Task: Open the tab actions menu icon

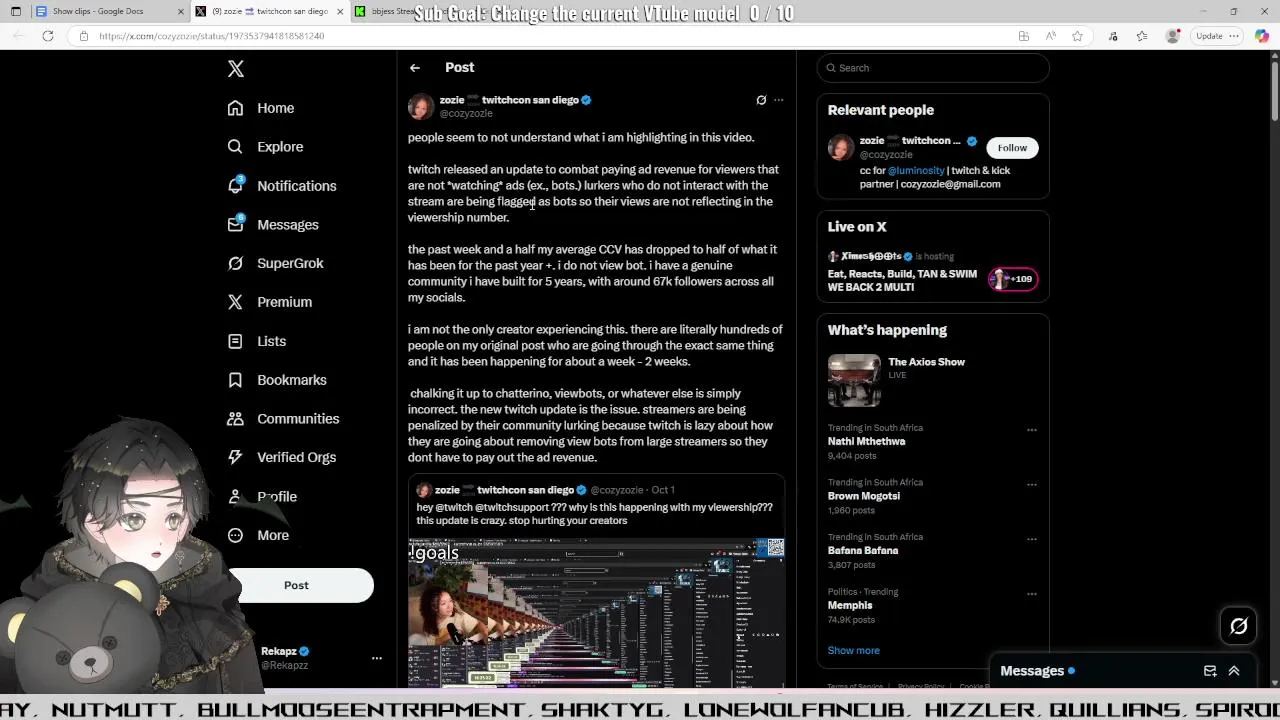Action: pos(16,11)
